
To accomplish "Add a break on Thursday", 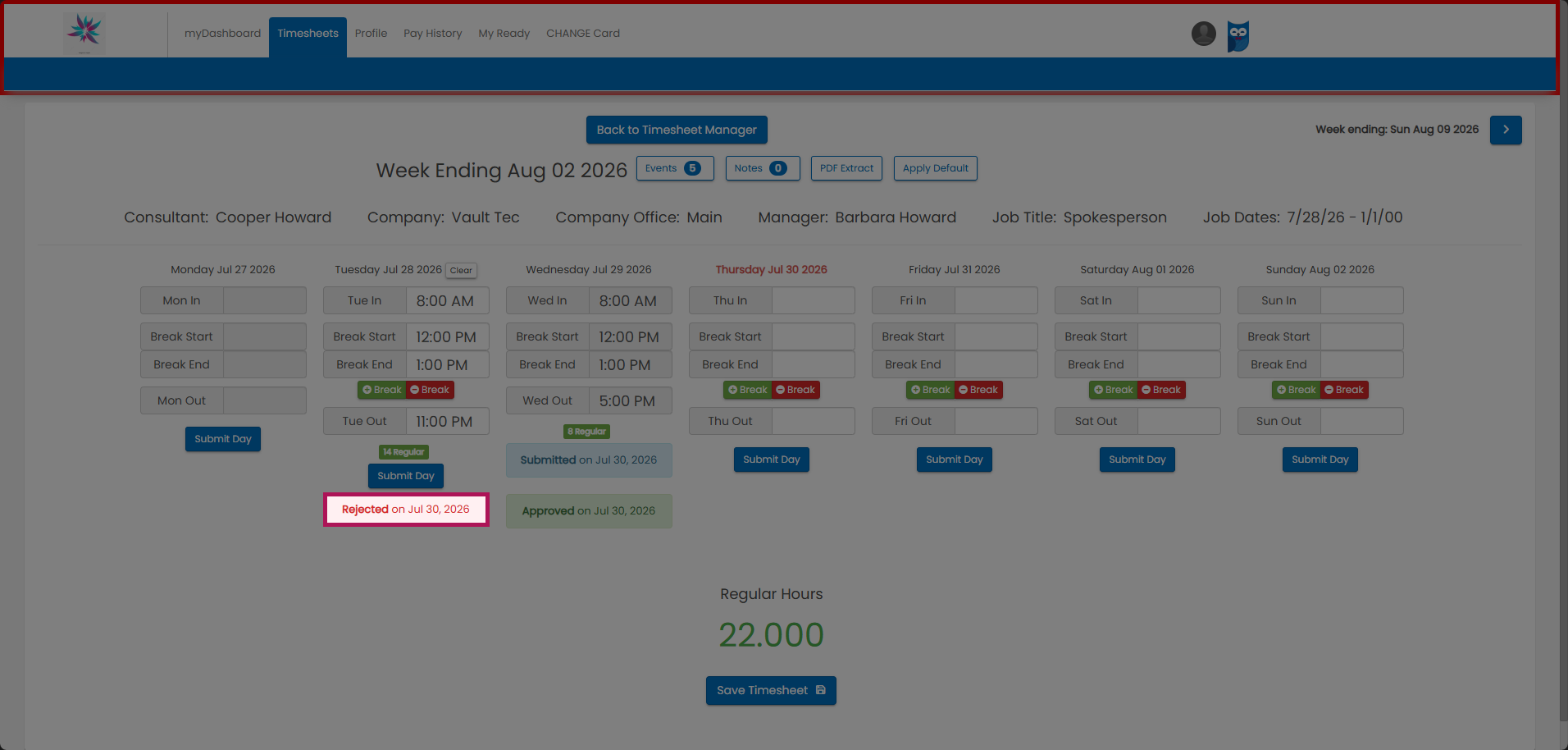I will click(748, 390).
